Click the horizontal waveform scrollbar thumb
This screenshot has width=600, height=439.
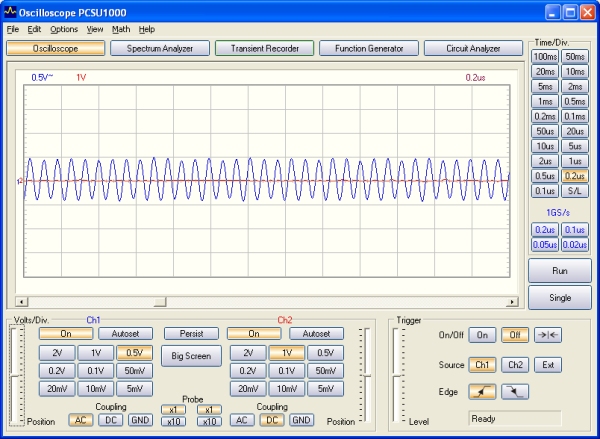(159, 301)
